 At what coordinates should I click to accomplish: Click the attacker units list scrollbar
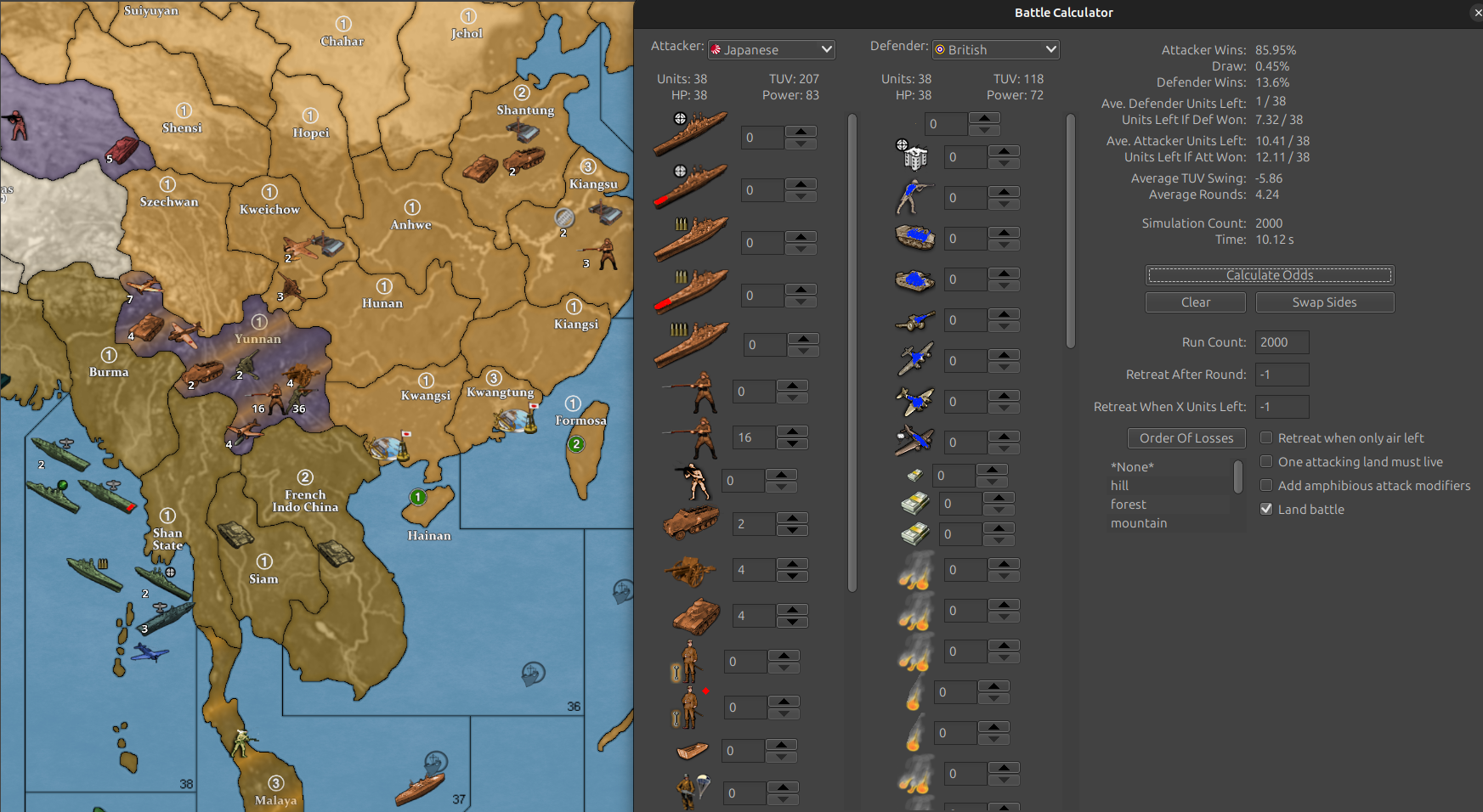pyautogui.click(x=852, y=352)
